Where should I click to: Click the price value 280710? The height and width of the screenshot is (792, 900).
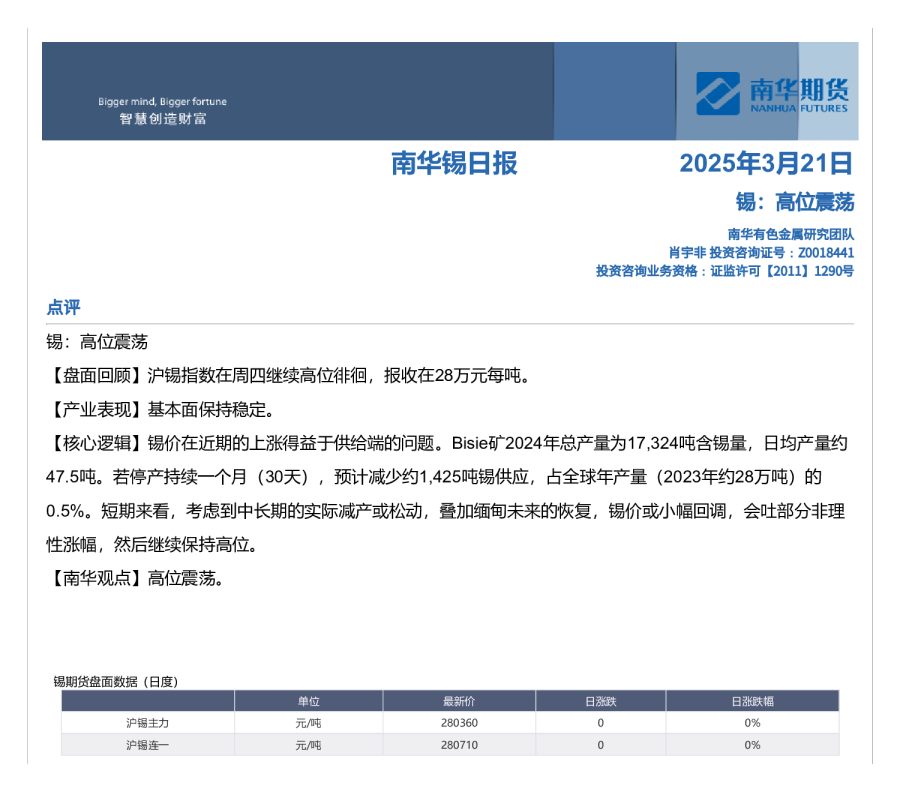[x=459, y=745]
